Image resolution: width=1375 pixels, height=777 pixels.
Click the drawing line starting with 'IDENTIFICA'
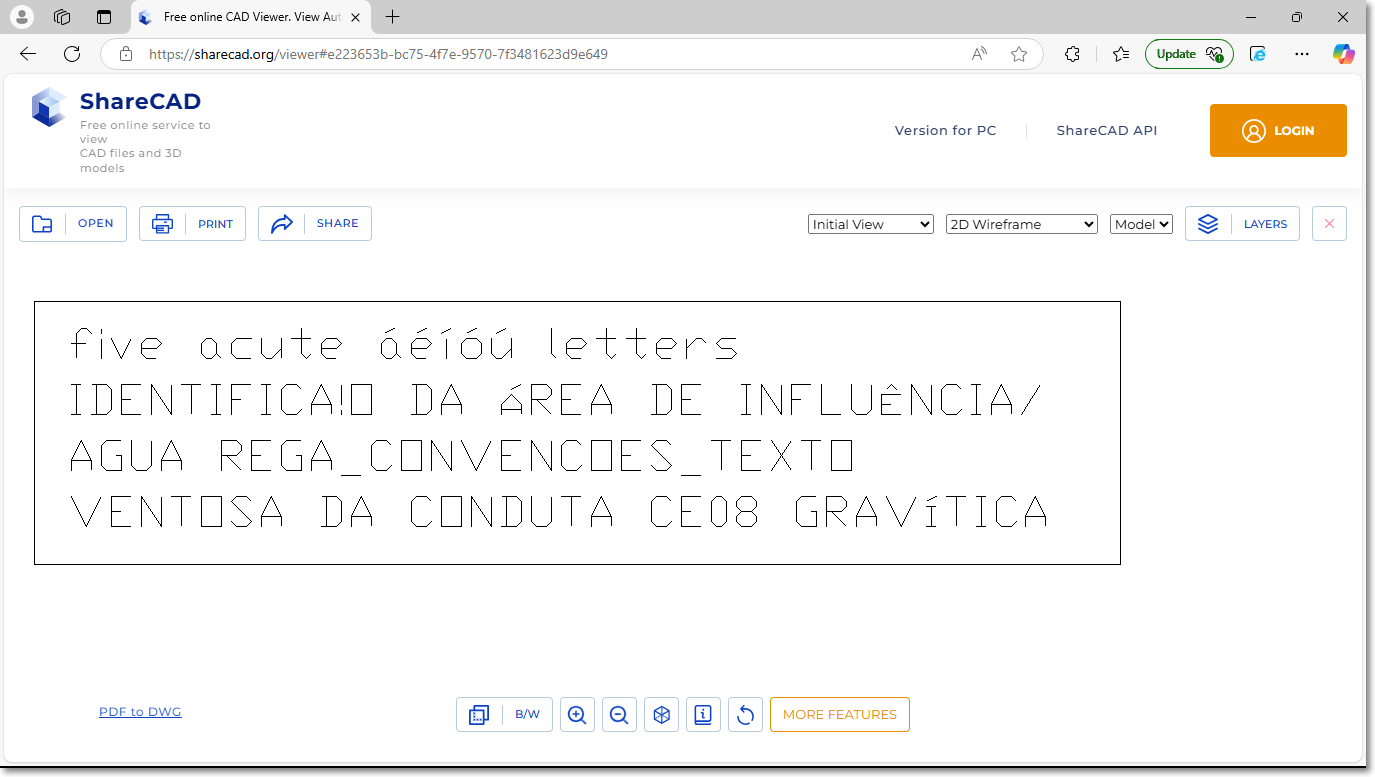tap(555, 399)
